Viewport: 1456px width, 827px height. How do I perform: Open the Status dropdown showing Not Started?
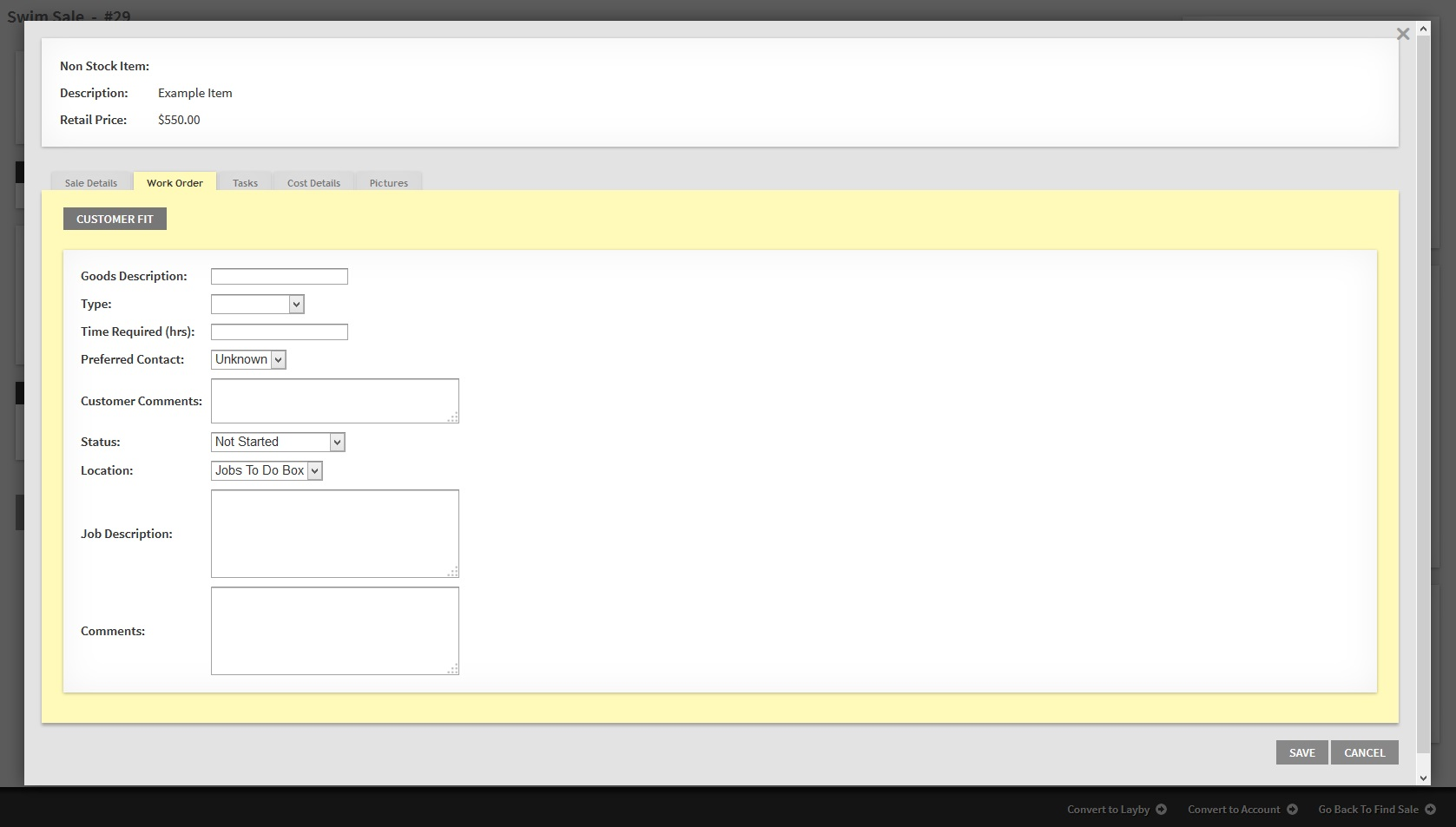tap(278, 443)
